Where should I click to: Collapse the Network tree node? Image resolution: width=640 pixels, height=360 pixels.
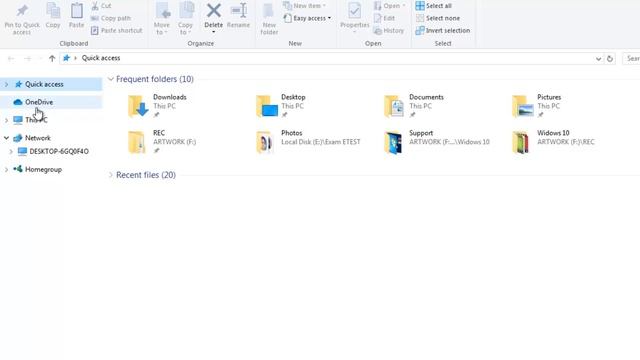coord(6,138)
